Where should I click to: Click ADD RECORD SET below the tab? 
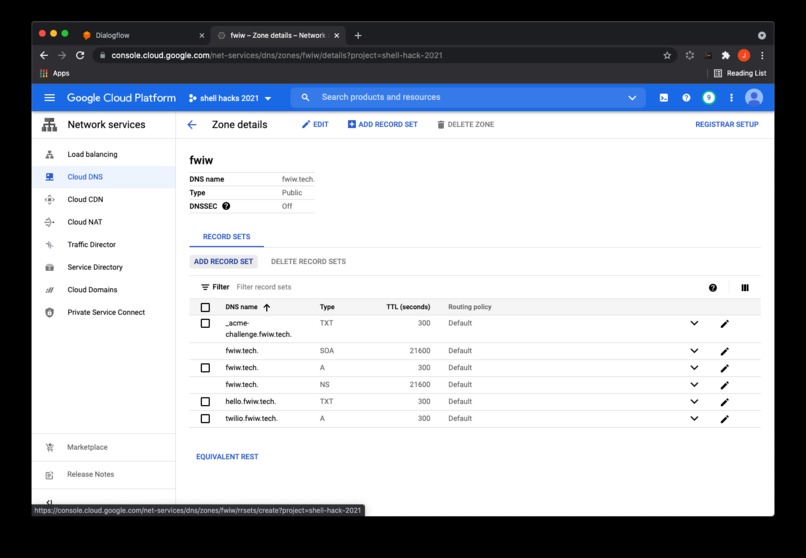tap(224, 262)
